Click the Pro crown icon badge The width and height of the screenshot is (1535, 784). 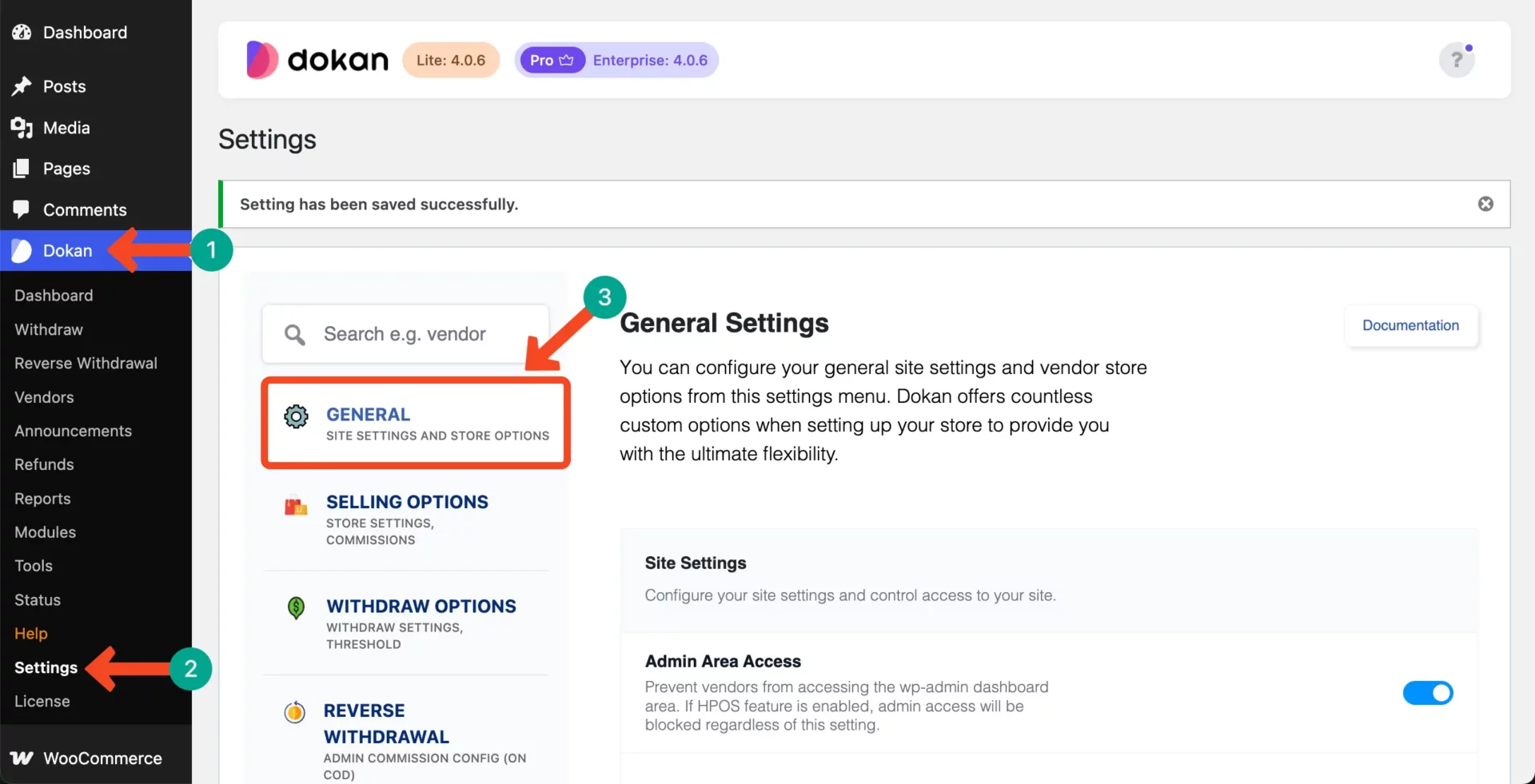[x=552, y=60]
